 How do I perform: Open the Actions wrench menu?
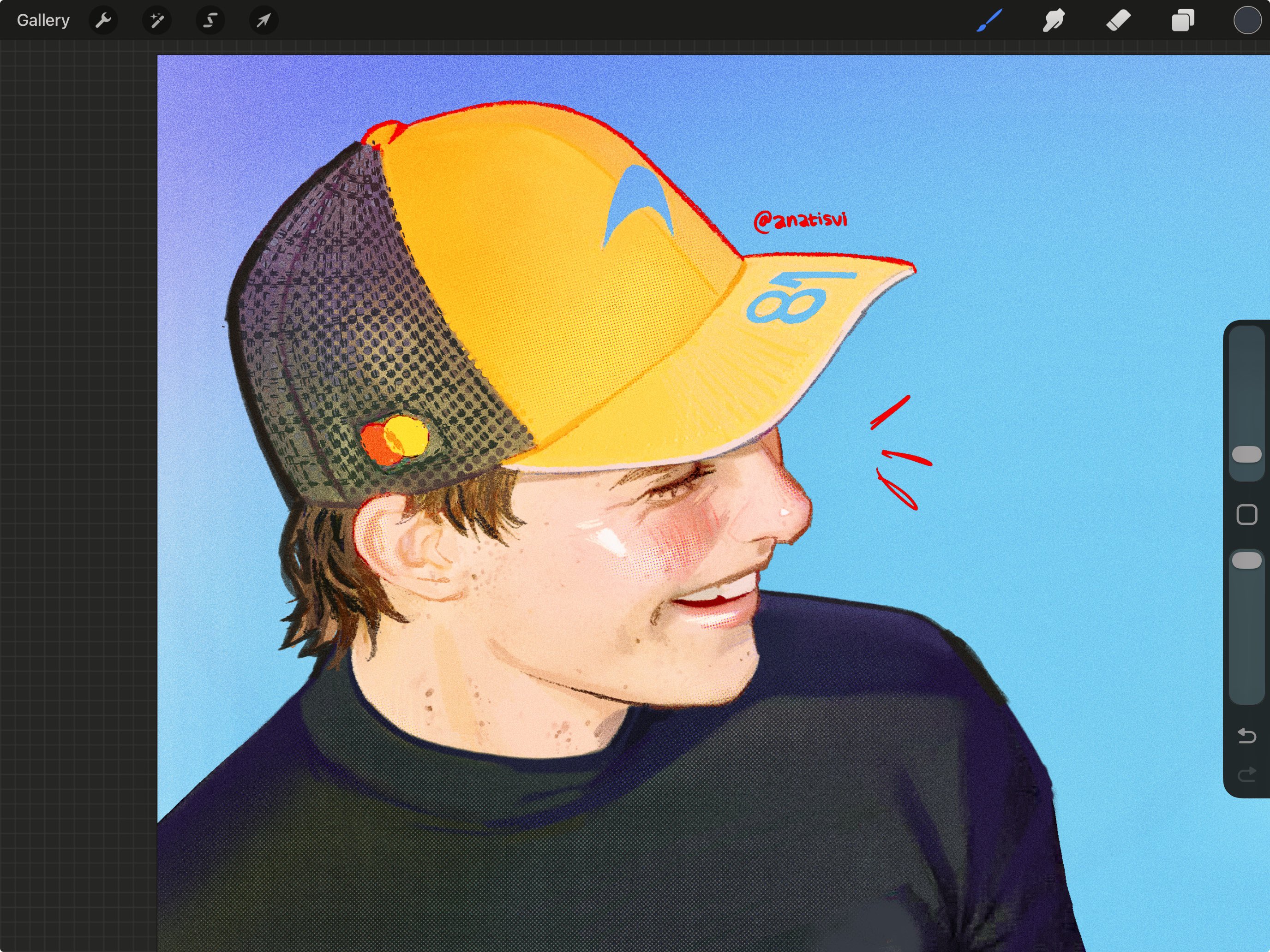103,21
